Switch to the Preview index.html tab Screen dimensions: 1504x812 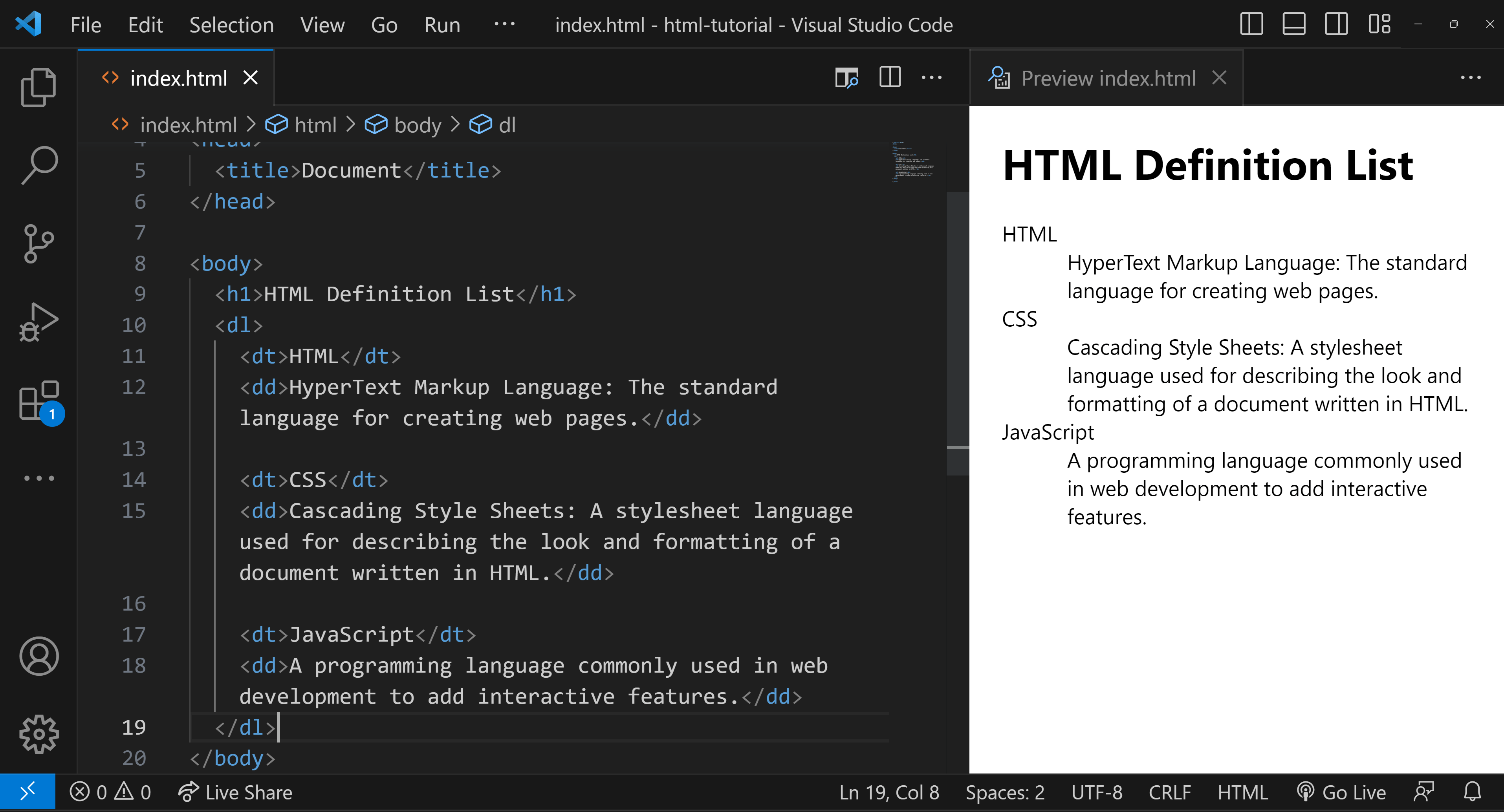click(1108, 78)
